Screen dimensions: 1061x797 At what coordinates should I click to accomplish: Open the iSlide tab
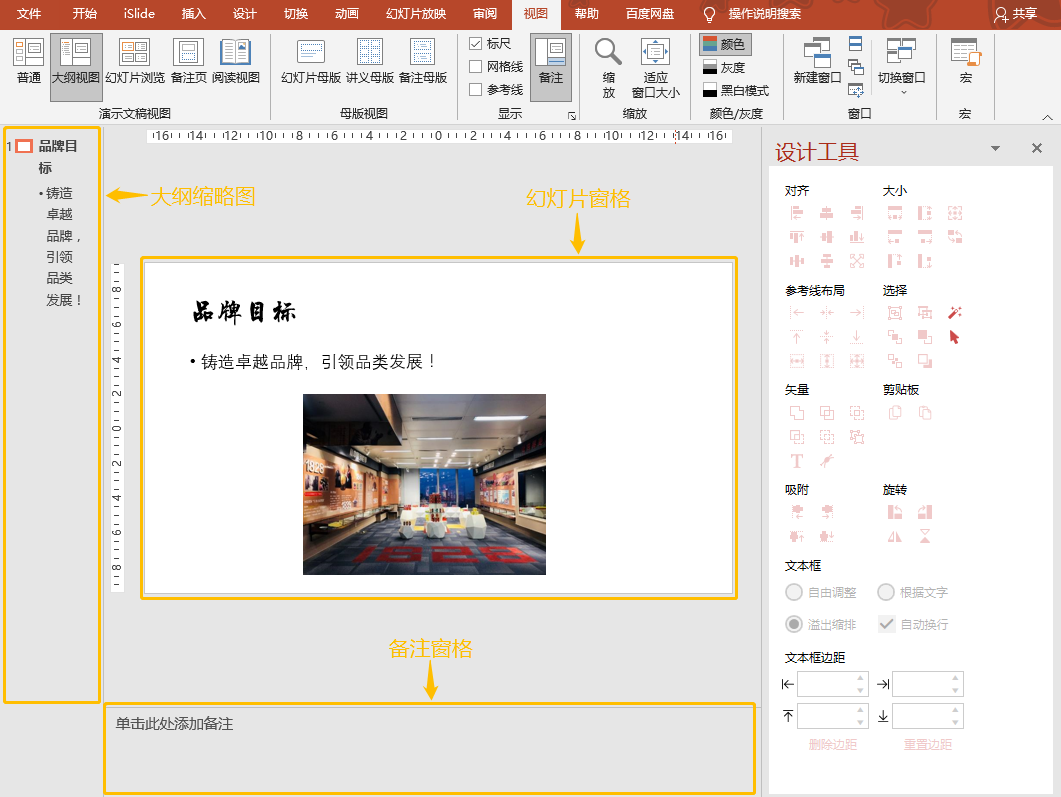point(139,14)
